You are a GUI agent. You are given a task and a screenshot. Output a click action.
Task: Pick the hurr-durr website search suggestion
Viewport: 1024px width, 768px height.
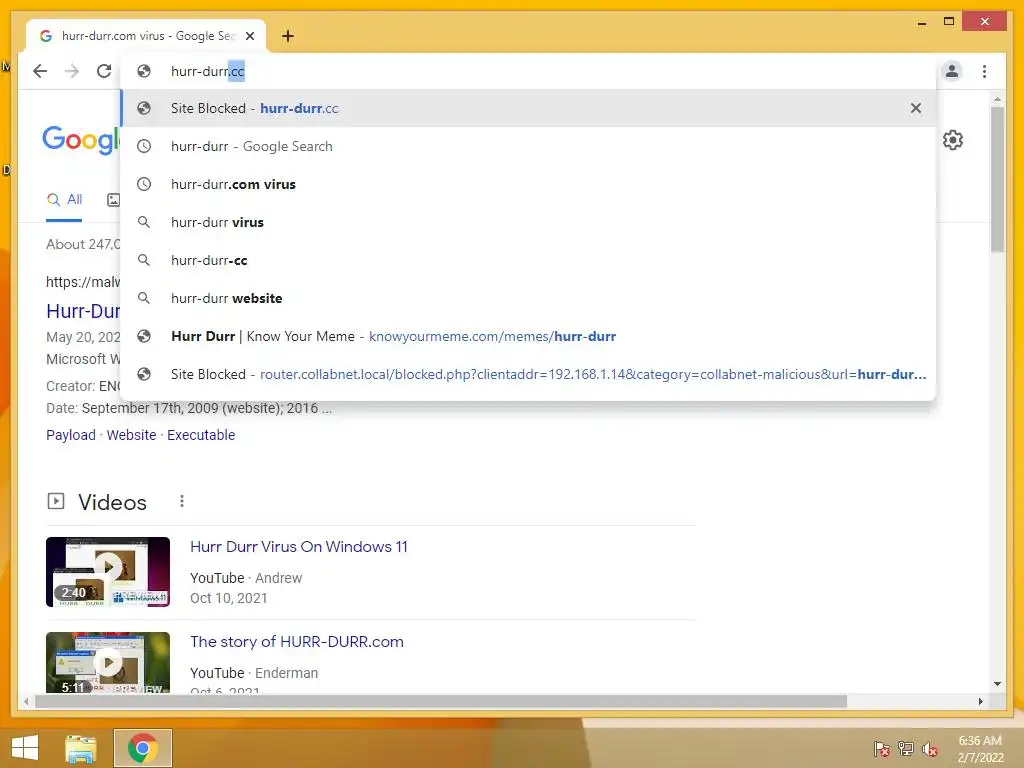528,298
